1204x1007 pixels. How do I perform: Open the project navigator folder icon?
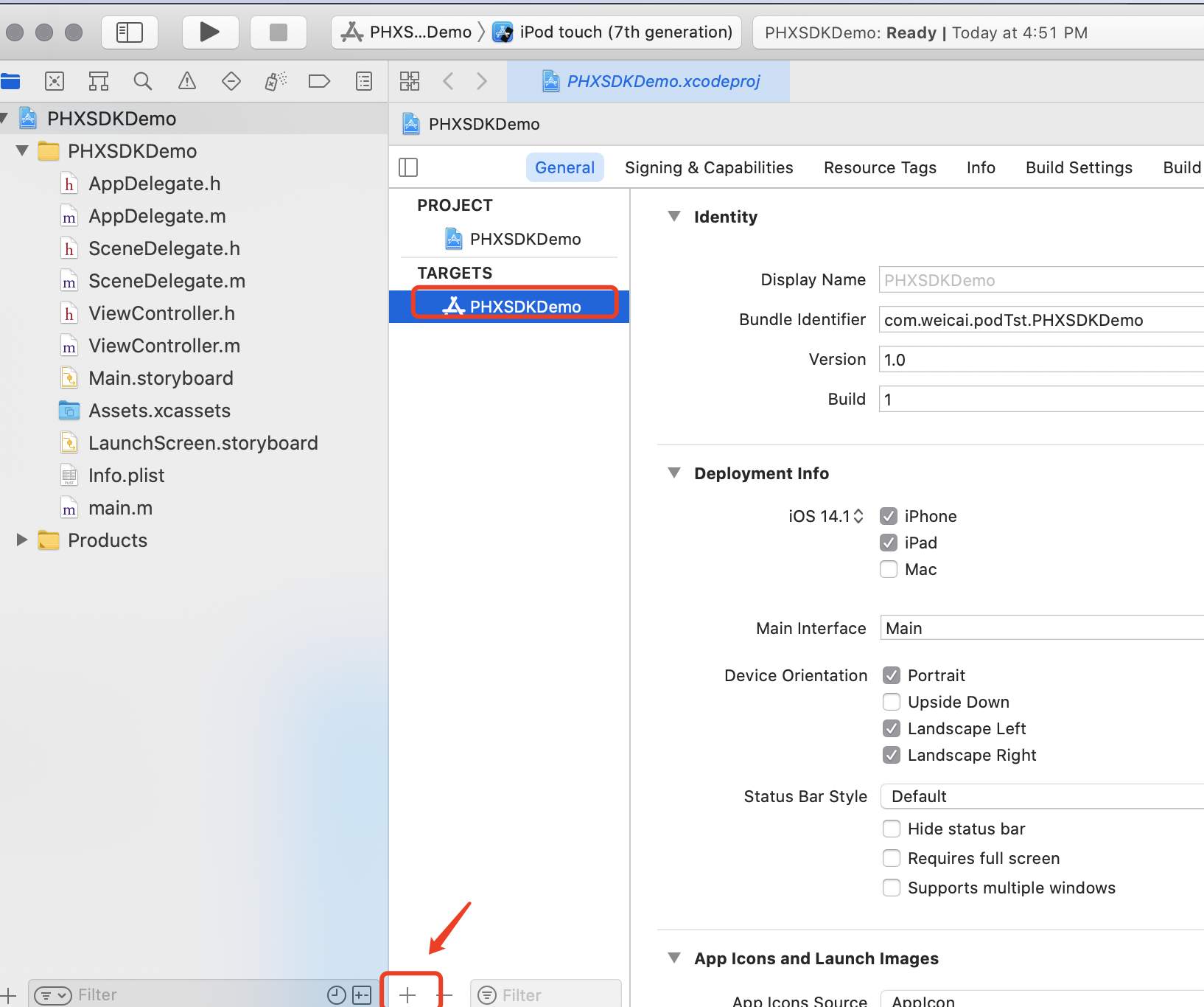10,81
